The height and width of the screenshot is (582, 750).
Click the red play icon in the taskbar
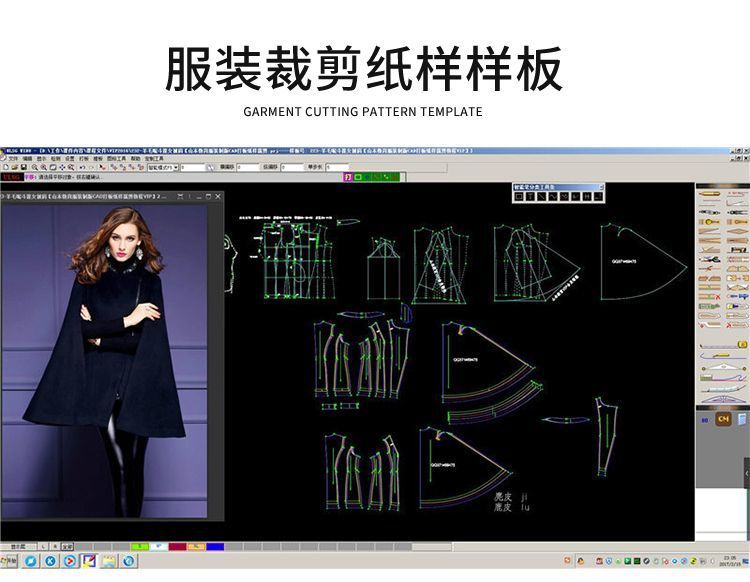pyautogui.click(x=70, y=561)
